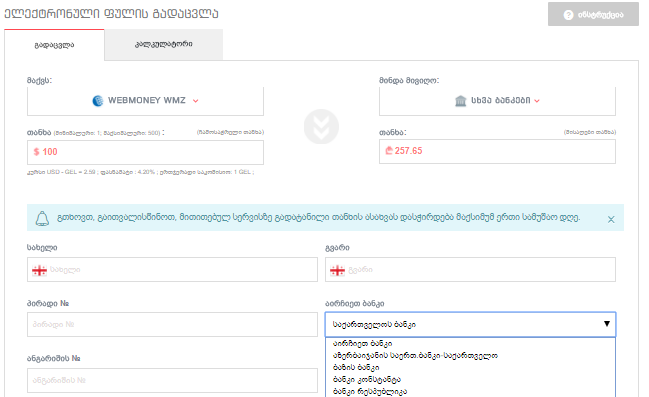
Task: Select აზერბაიჯანის საერთ.ბანკი-საქართველო option
Action: click(470, 356)
